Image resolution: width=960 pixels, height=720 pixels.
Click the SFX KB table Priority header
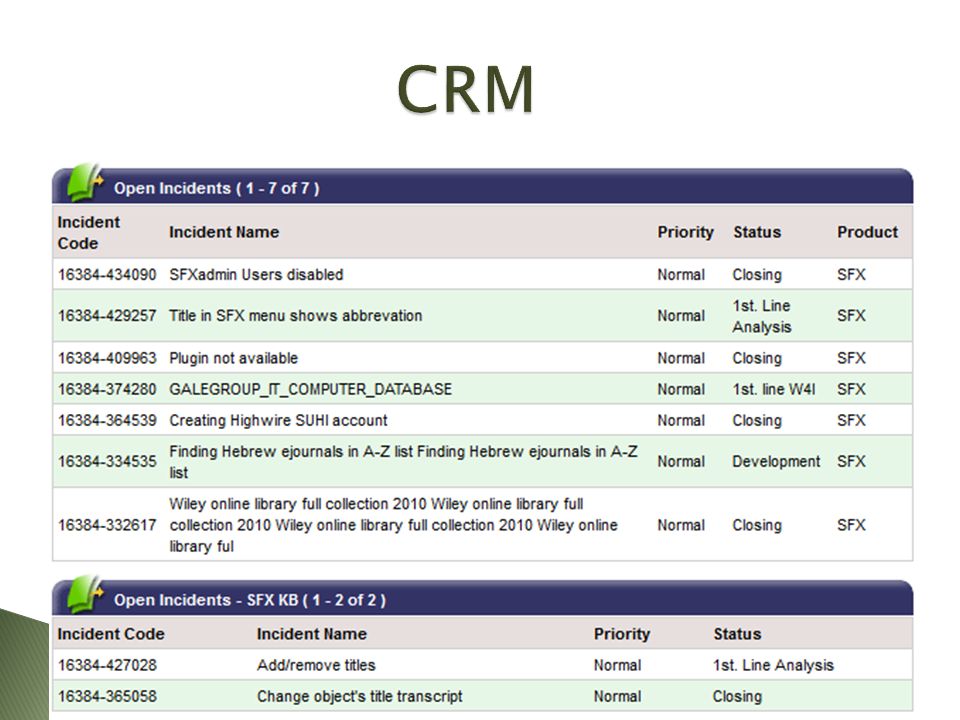tap(621, 634)
